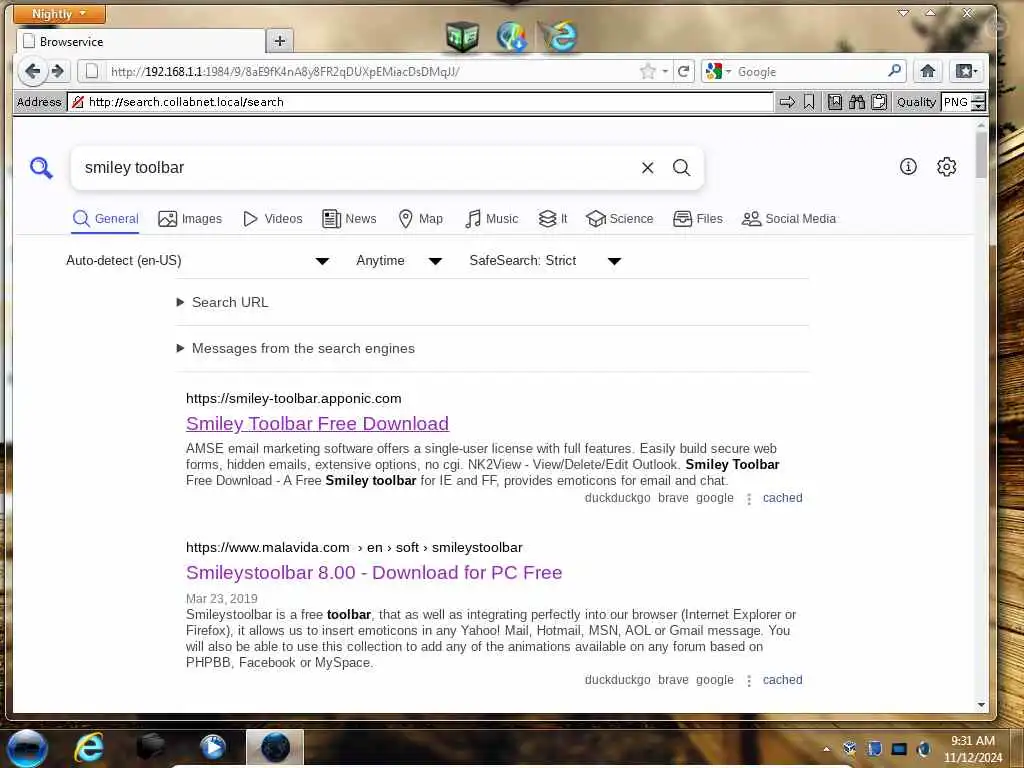Switch to the News tab
Screen dimensions: 1024x768
pos(349,219)
